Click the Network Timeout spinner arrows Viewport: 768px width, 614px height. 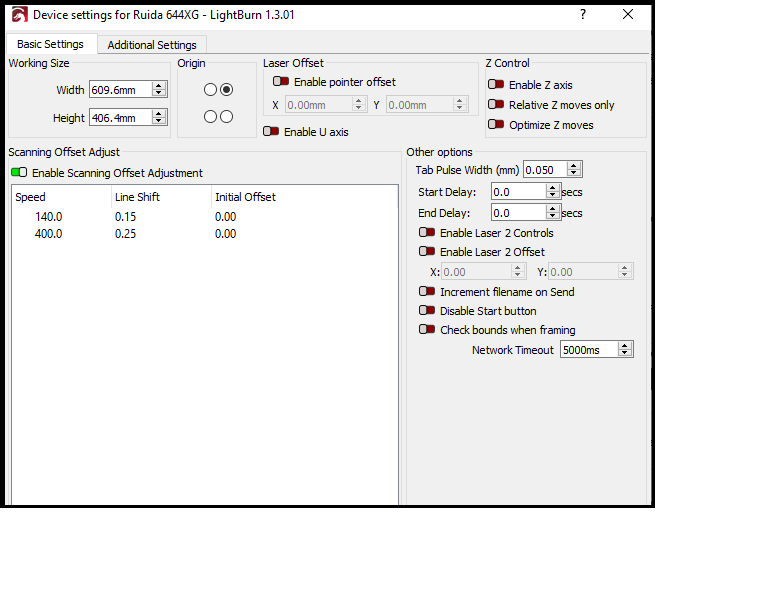(x=624, y=350)
